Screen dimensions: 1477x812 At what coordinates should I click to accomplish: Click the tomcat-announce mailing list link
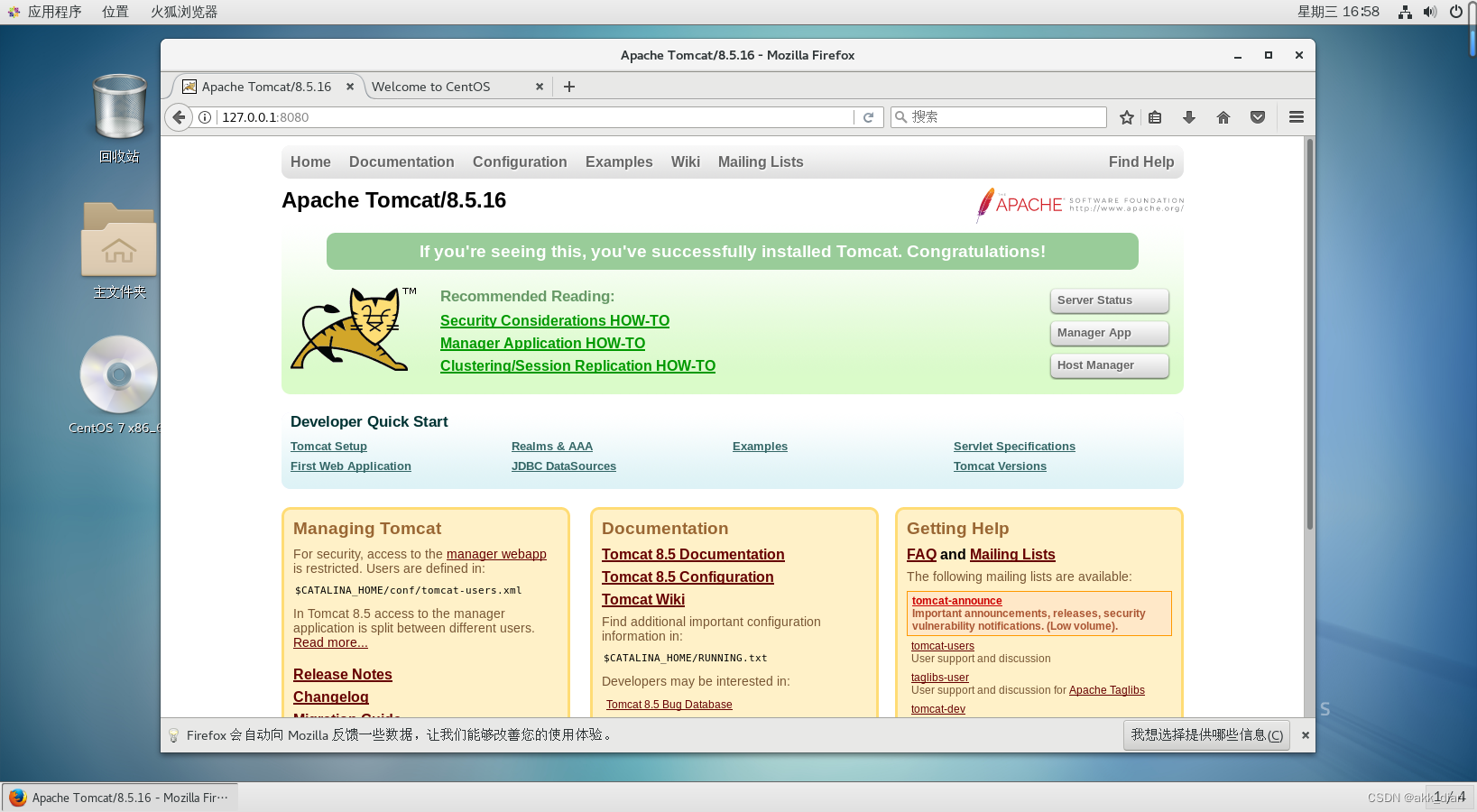tap(955, 600)
